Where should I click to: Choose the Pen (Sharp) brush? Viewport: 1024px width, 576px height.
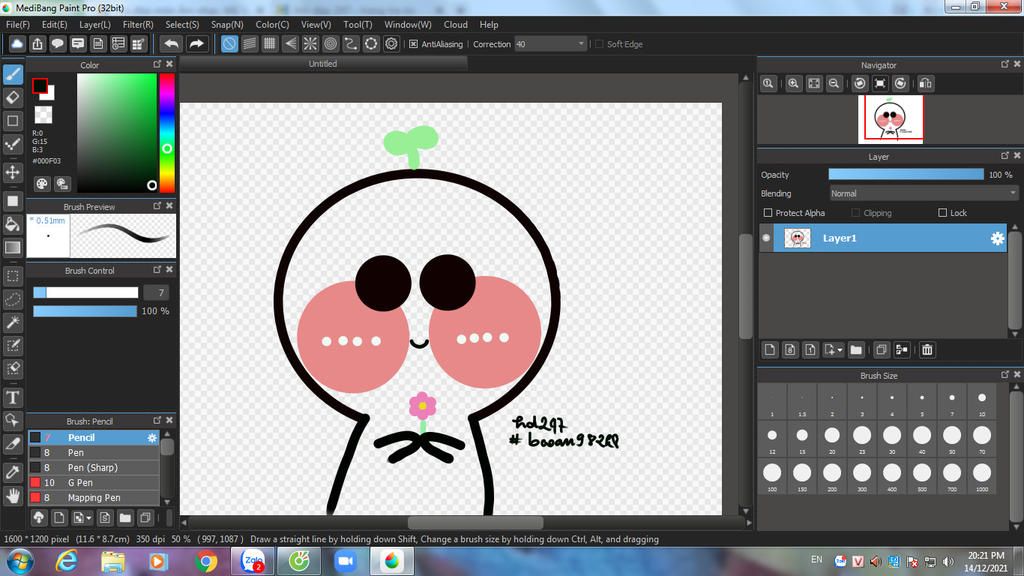pos(93,468)
